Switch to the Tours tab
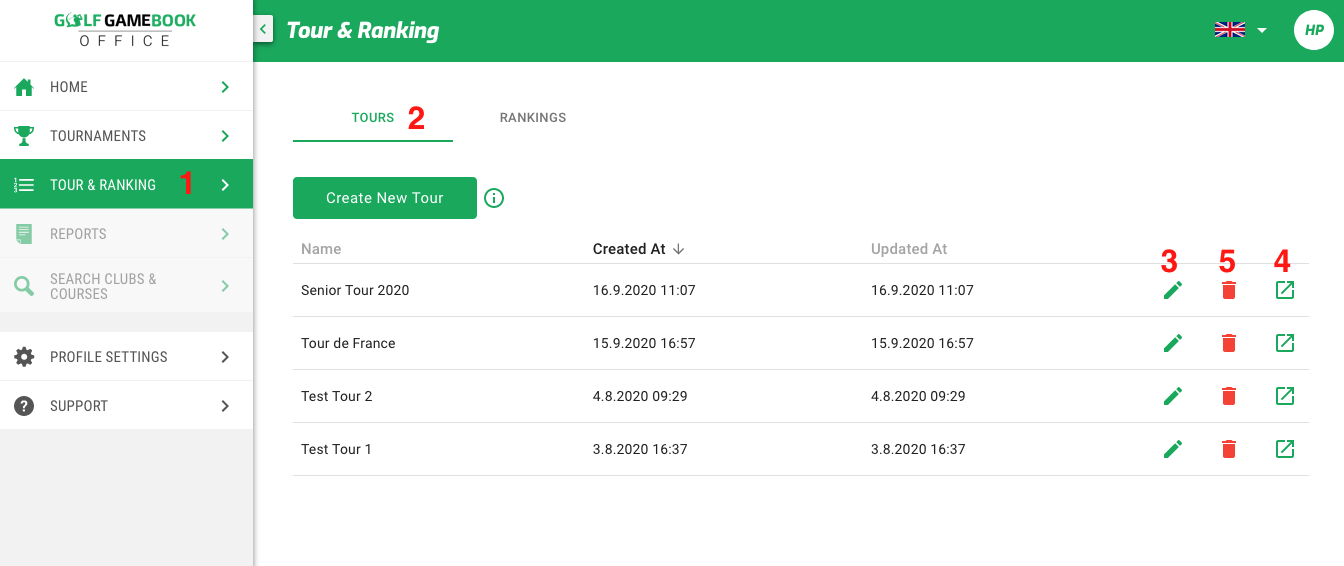Image resolution: width=1344 pixels, height=566 pixels. pyautogui.click(x=373, y=118)
